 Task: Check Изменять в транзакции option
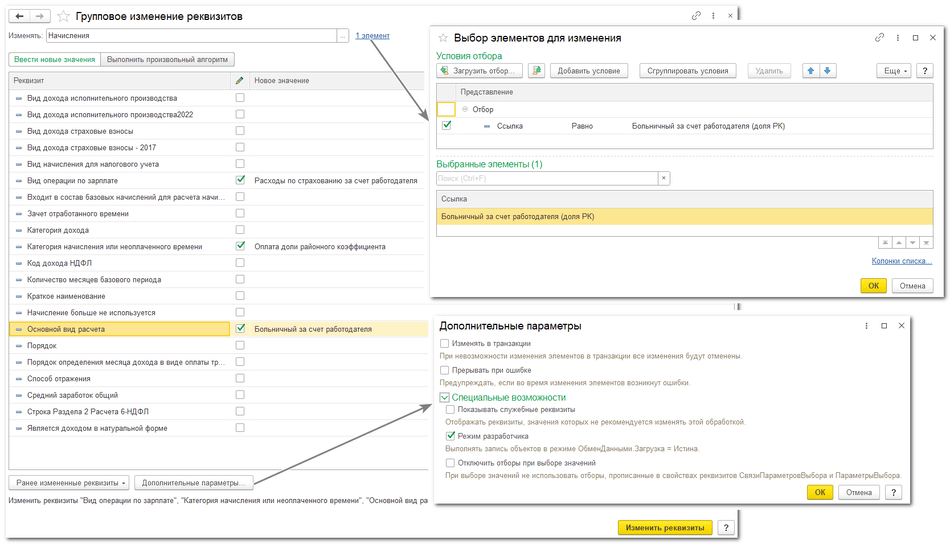click(x=445, y=343)
